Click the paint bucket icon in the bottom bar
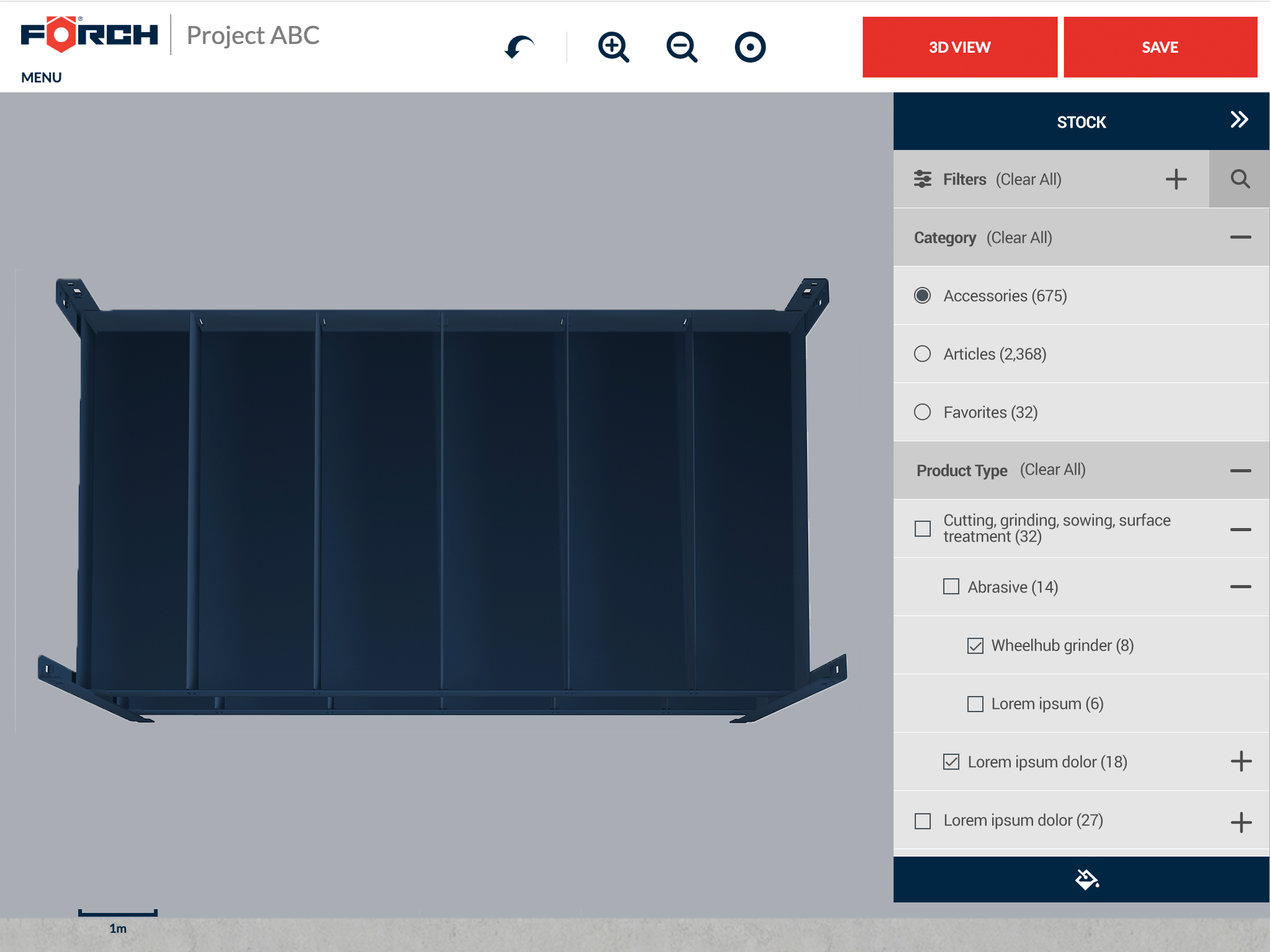1270x952 pixels. [1086, 879]
